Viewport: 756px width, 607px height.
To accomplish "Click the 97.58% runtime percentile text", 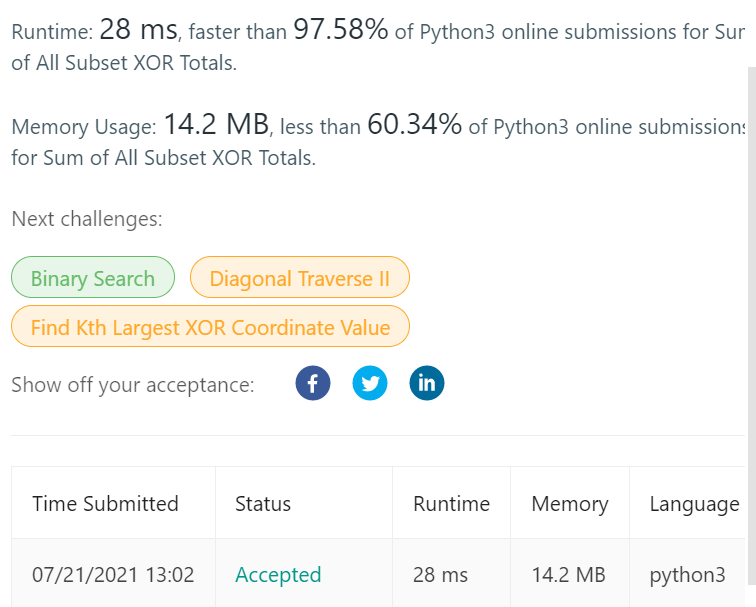I will (x=340, y=29).
